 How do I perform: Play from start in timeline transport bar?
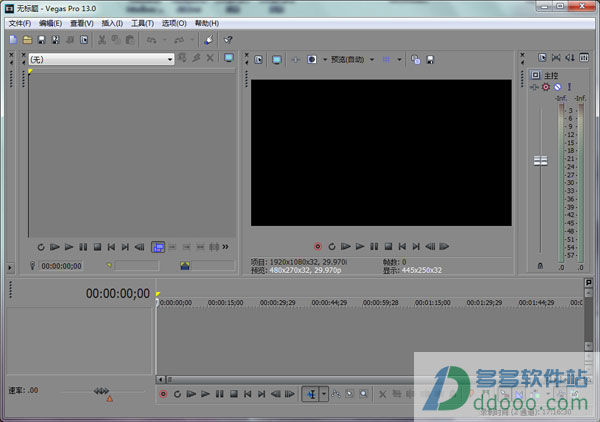pyautogui.click(x=191, y=394)
